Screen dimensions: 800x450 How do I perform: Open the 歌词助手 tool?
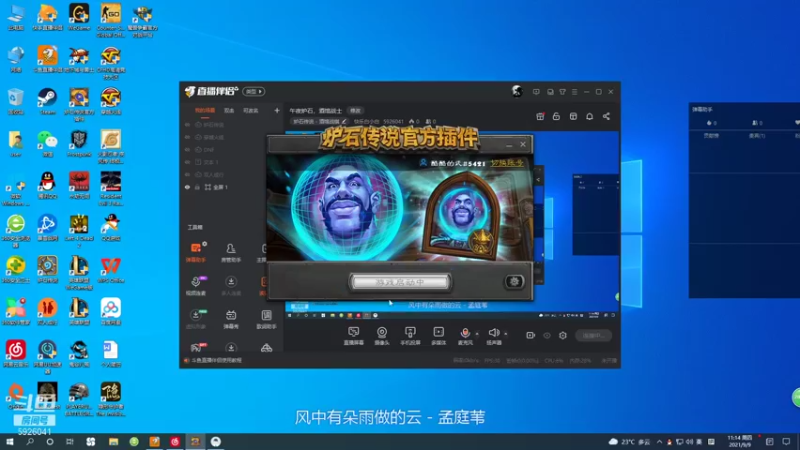(266, 319)
